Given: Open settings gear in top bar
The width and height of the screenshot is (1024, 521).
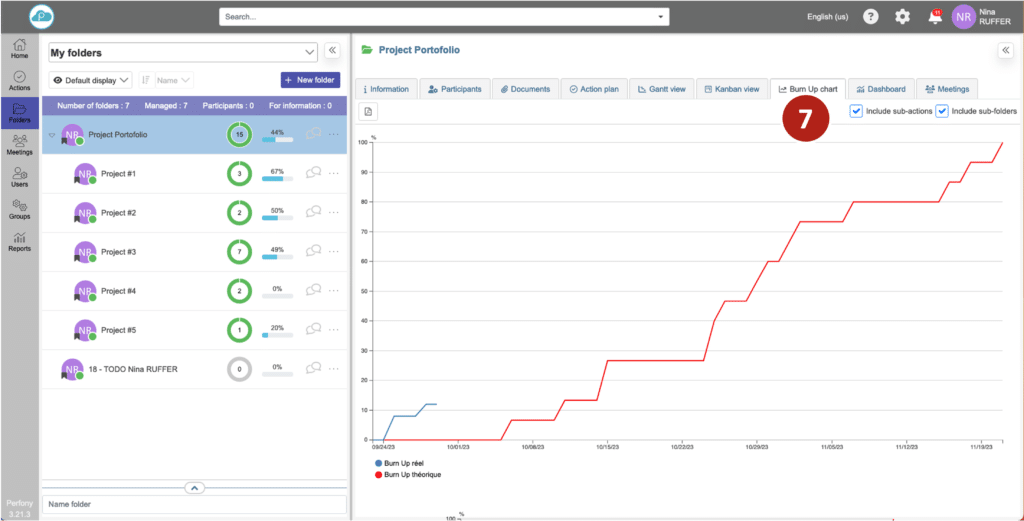Looking at the screenshot, I should coord(902,17).
